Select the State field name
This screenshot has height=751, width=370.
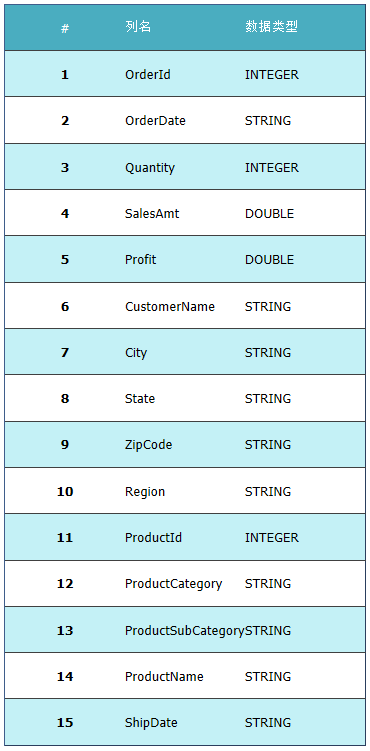pyautogui.click(x=140, y=398)
